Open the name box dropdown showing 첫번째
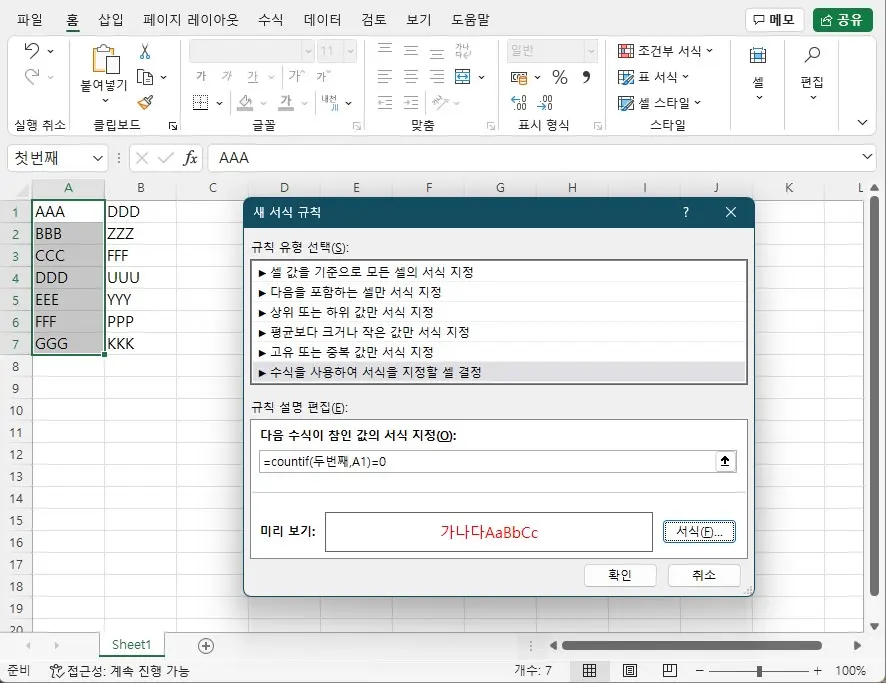Viewport: 886px width, 683px height. tap(97, 157)
